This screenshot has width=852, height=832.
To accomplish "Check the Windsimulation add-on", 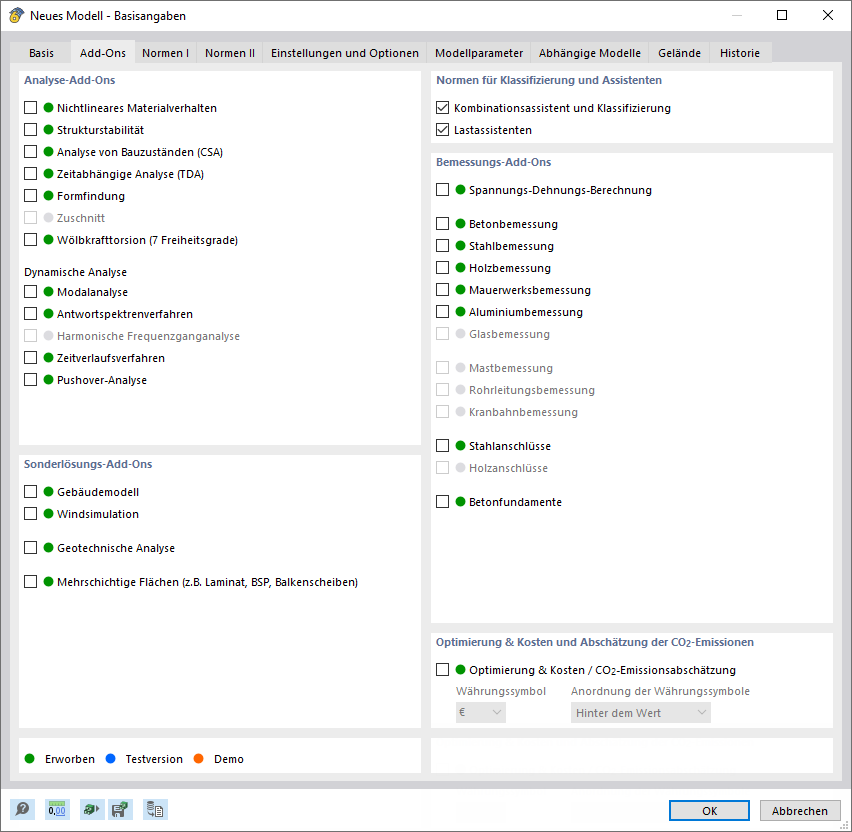I will 30,513.
